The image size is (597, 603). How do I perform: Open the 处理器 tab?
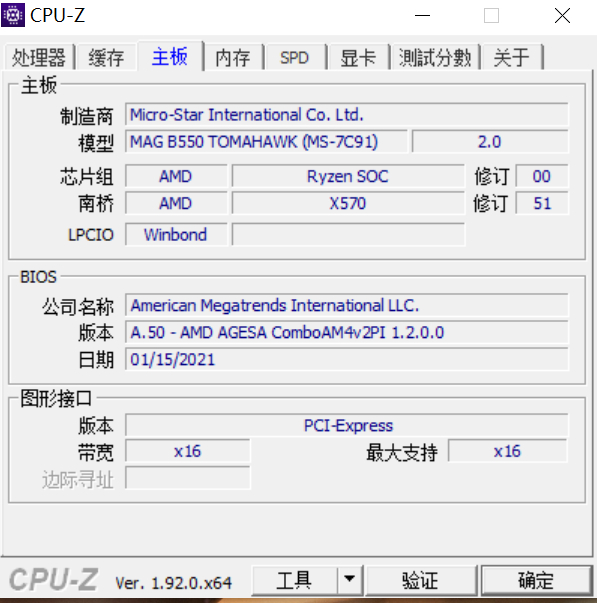[39, 58]
